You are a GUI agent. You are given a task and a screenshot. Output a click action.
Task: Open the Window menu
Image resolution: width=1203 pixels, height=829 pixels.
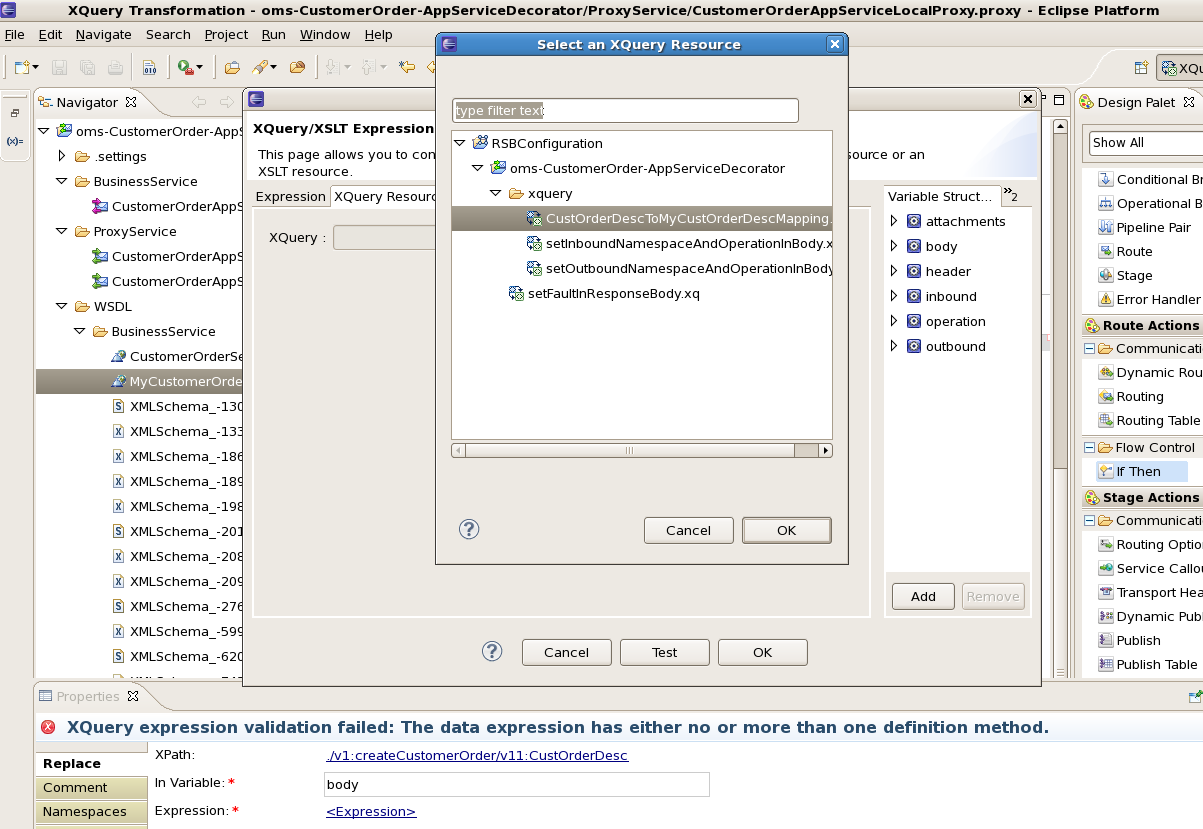325,34
